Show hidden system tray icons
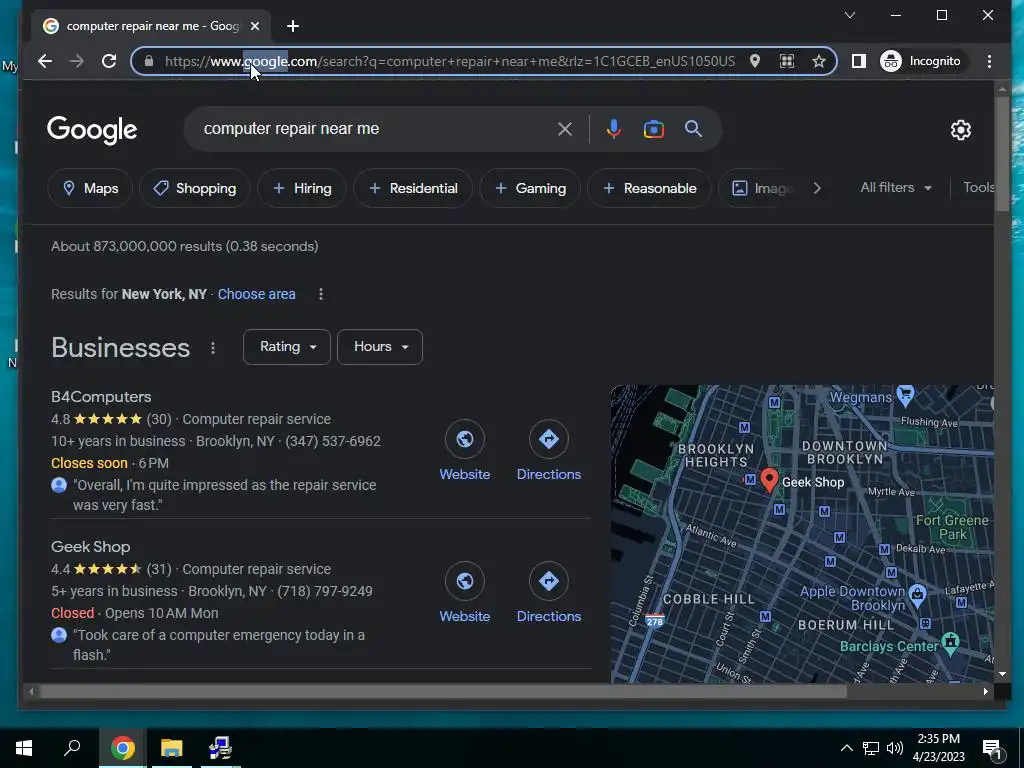Viewport: 1024px width, 768px height. [x=846, y=748]
